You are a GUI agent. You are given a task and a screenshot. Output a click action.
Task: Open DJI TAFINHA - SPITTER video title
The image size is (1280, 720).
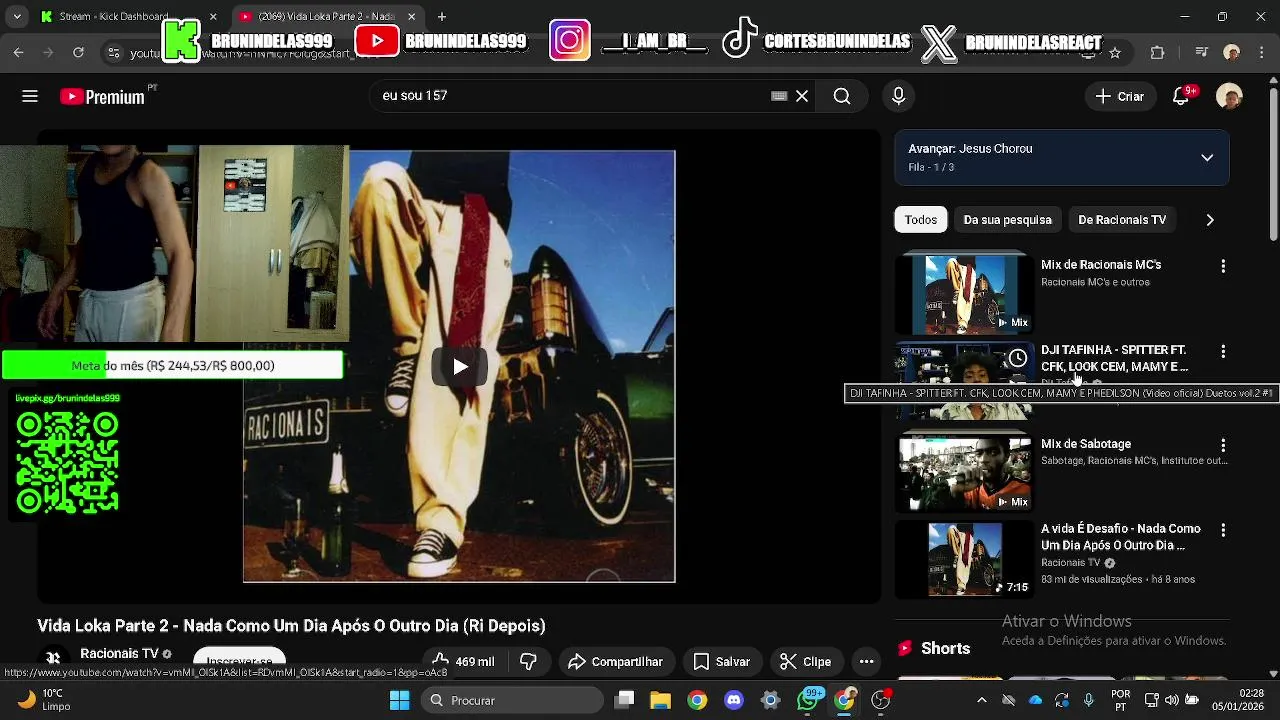tap(1114, 358)
